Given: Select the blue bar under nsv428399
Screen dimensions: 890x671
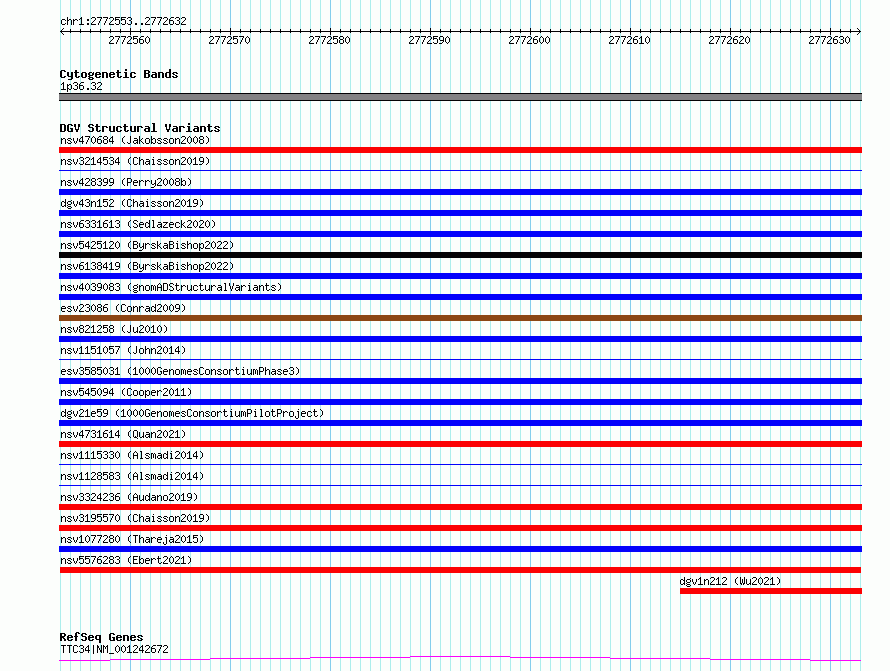Looking at the screenshot, I should point(460,192).
